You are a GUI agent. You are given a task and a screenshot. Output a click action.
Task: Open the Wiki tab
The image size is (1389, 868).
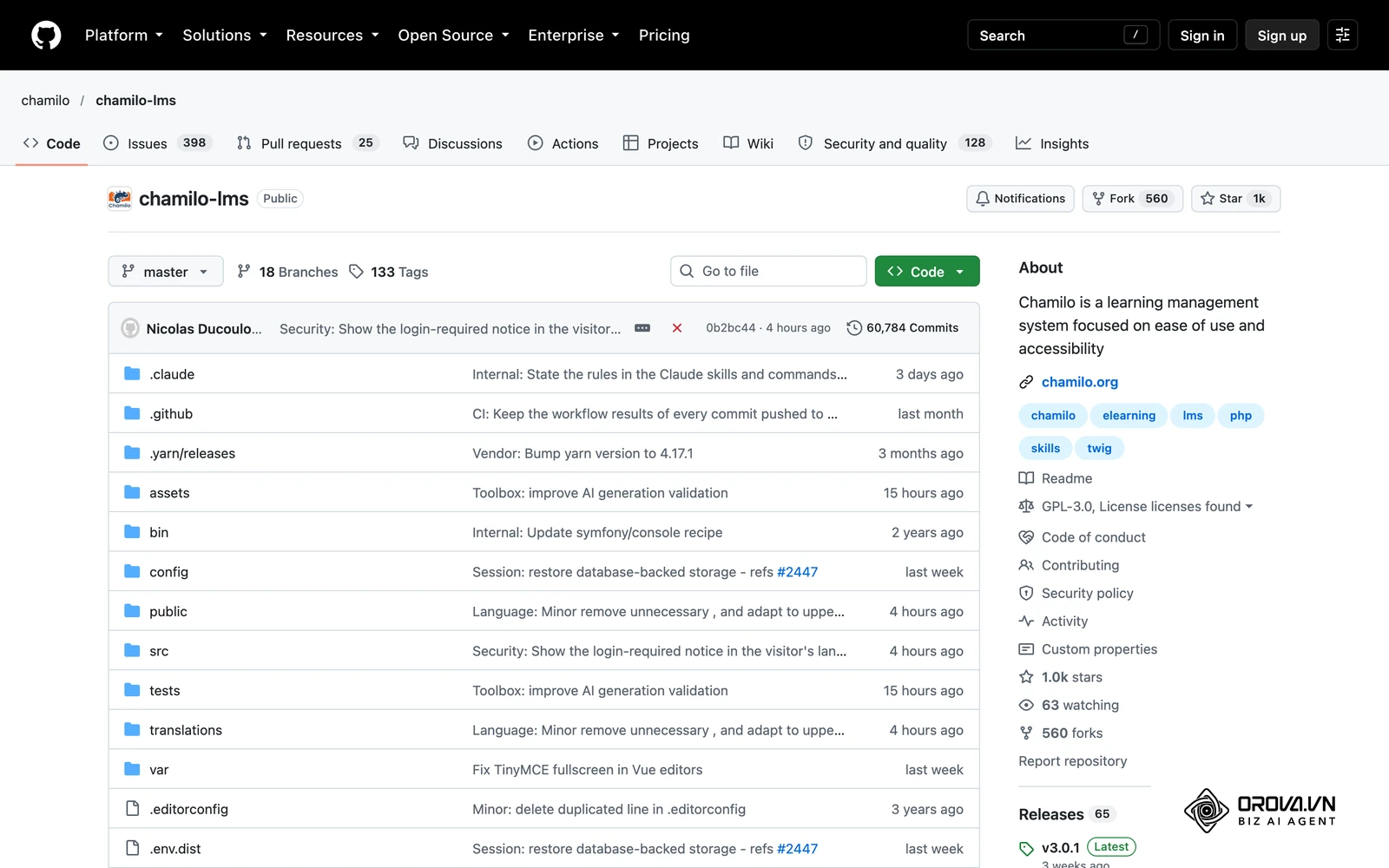click(748, 143)
